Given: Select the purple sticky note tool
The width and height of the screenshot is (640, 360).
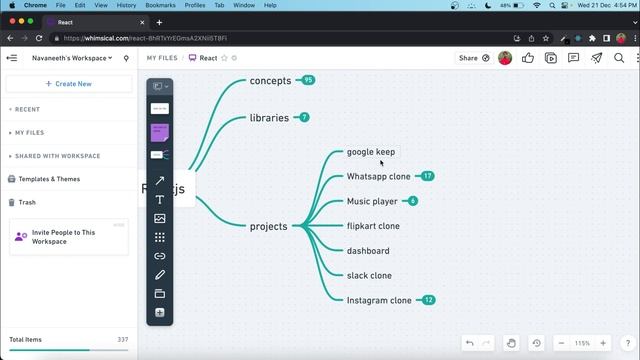Looking at the screenshot, I should coord(160,133).
